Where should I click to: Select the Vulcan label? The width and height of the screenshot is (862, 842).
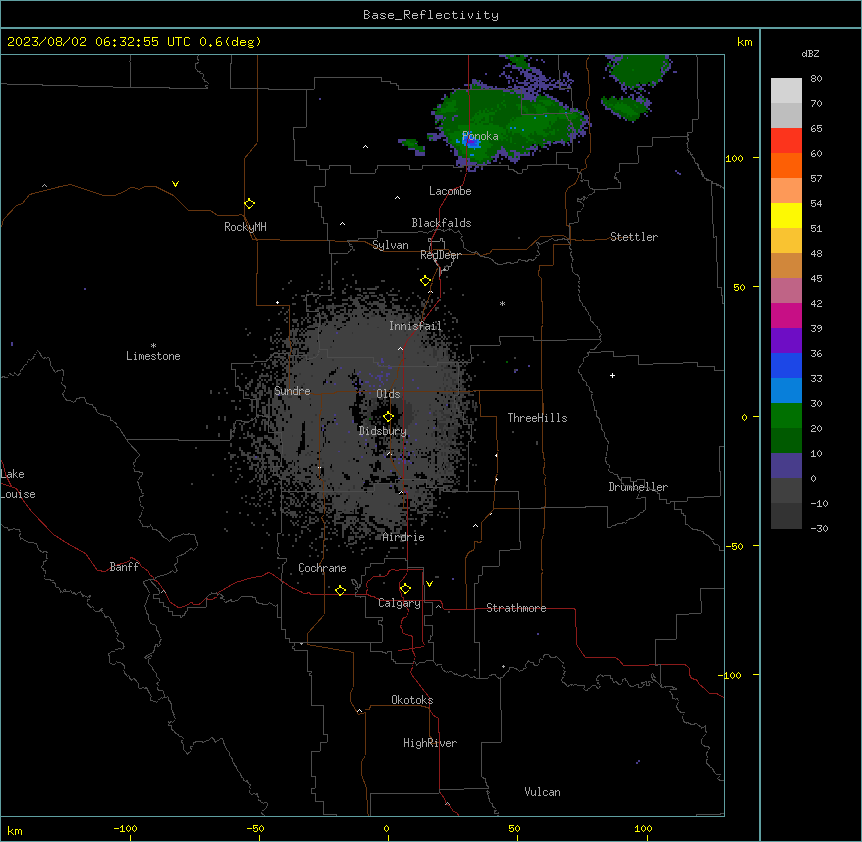[x=543, y=792]
